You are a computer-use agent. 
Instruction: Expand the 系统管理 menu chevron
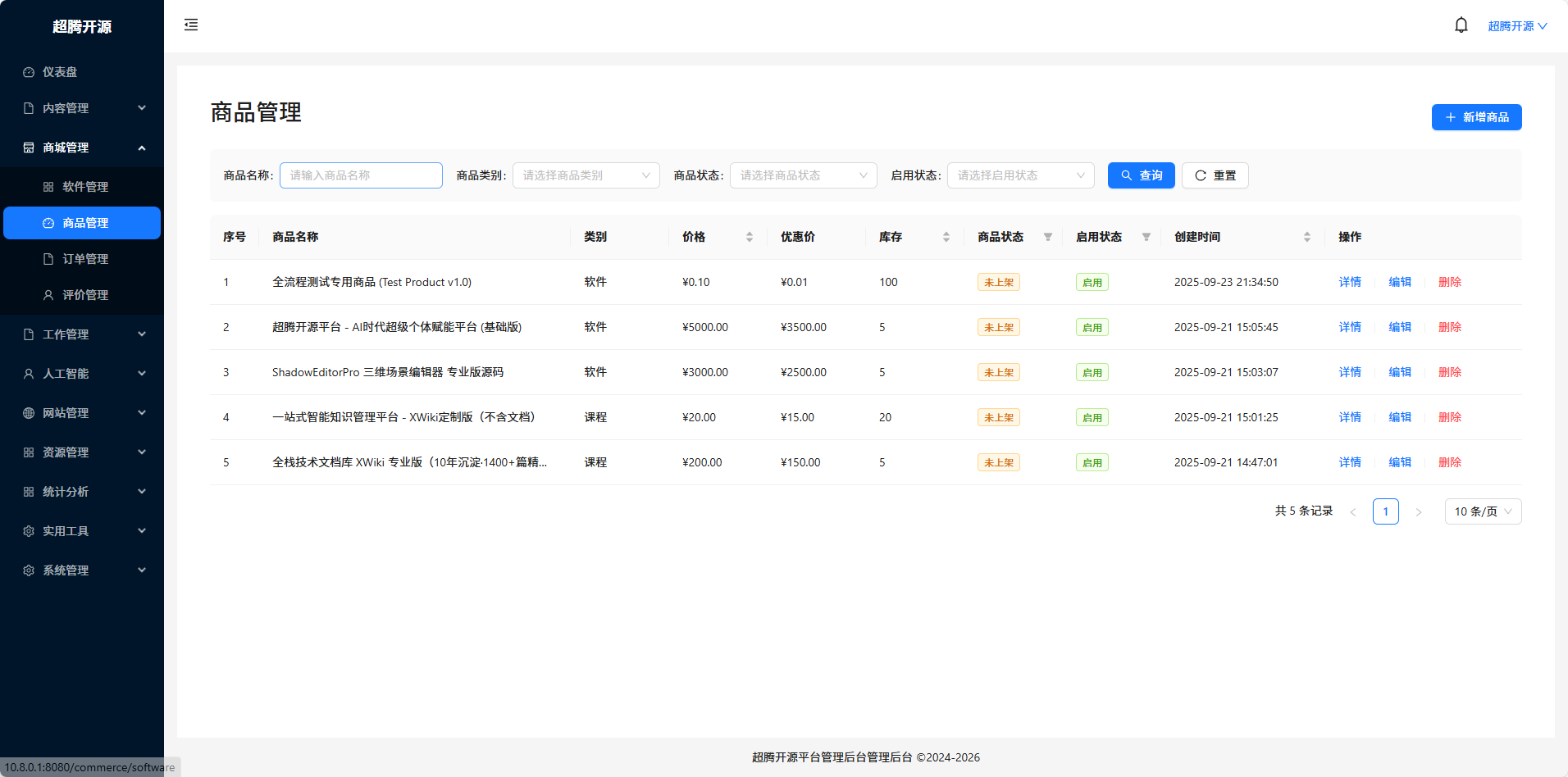click(141, 570)
